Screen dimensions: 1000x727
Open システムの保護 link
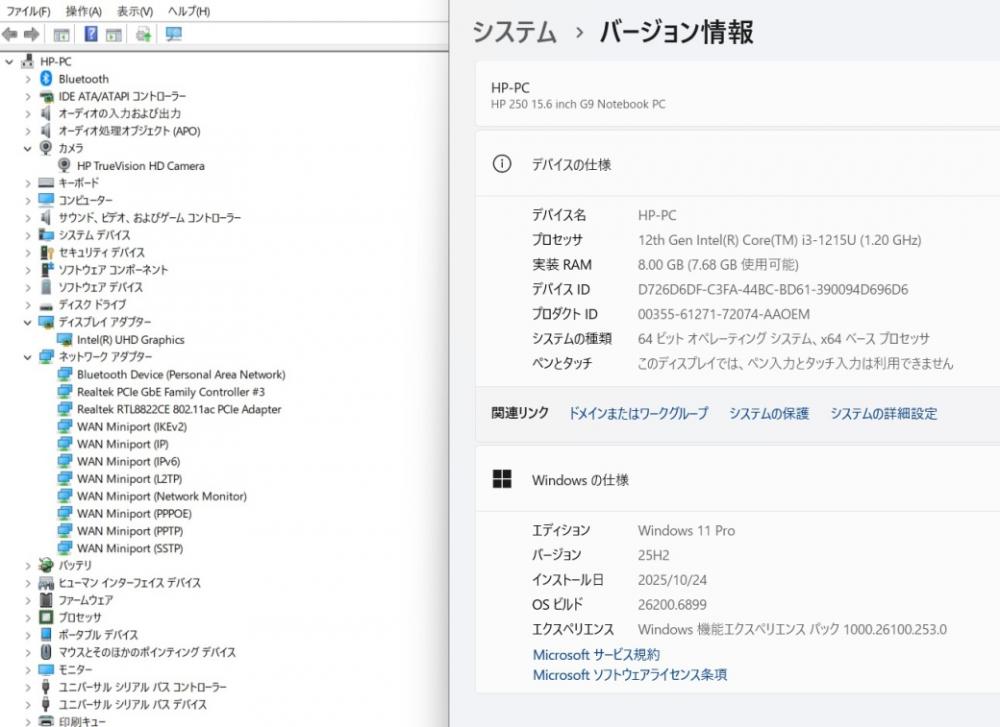click(769, 413)
